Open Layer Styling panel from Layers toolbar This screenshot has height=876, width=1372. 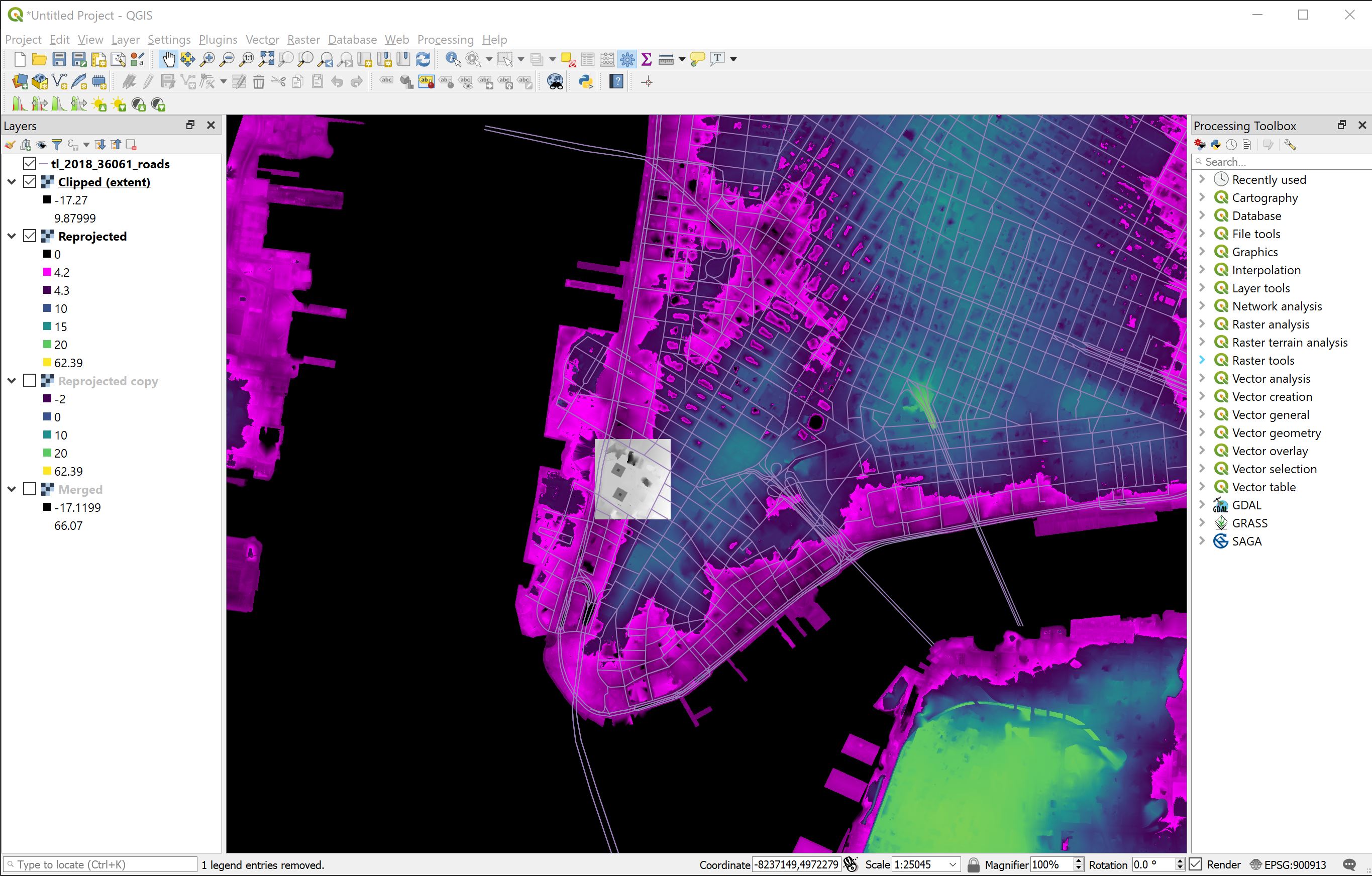(x=10, y=145)
